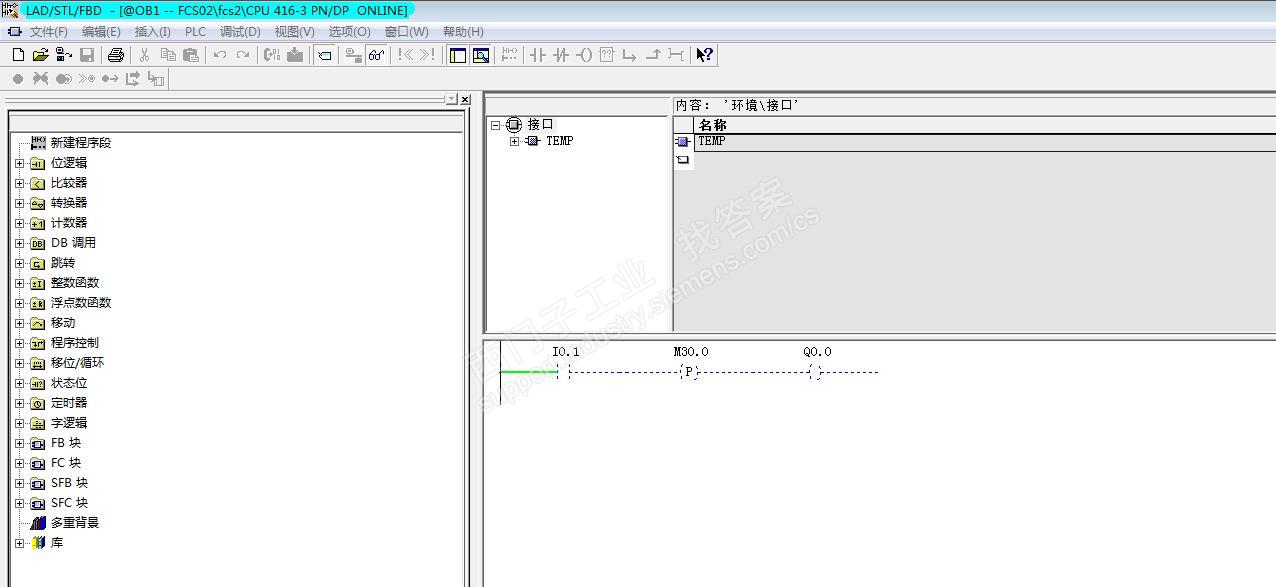Go to next error icon
The width and height of the screenshot is (1276, 587).
coord(428,55)
